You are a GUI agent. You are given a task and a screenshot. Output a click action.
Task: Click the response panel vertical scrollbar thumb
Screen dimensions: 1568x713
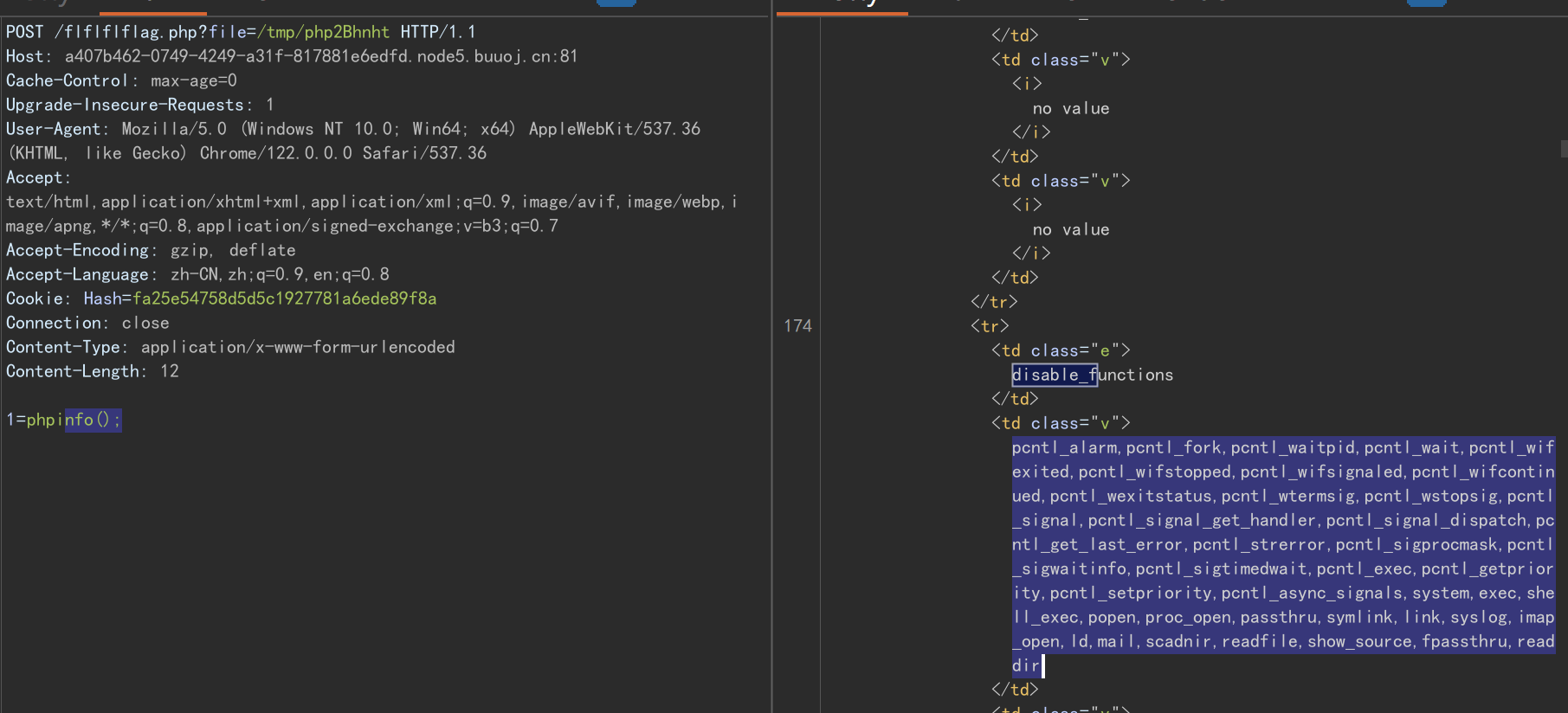pyautogui.click(x=1564, y=149)
